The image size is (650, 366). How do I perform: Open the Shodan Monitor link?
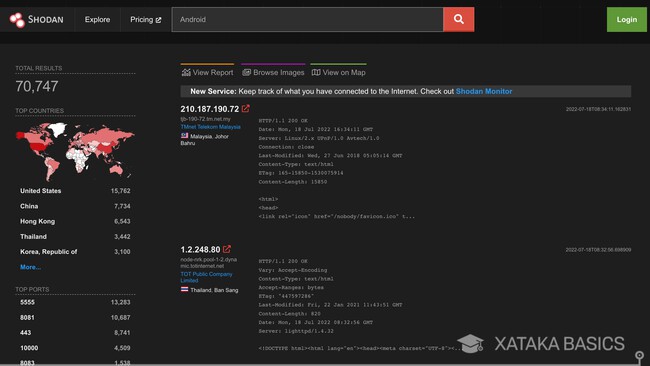[484, 91]
